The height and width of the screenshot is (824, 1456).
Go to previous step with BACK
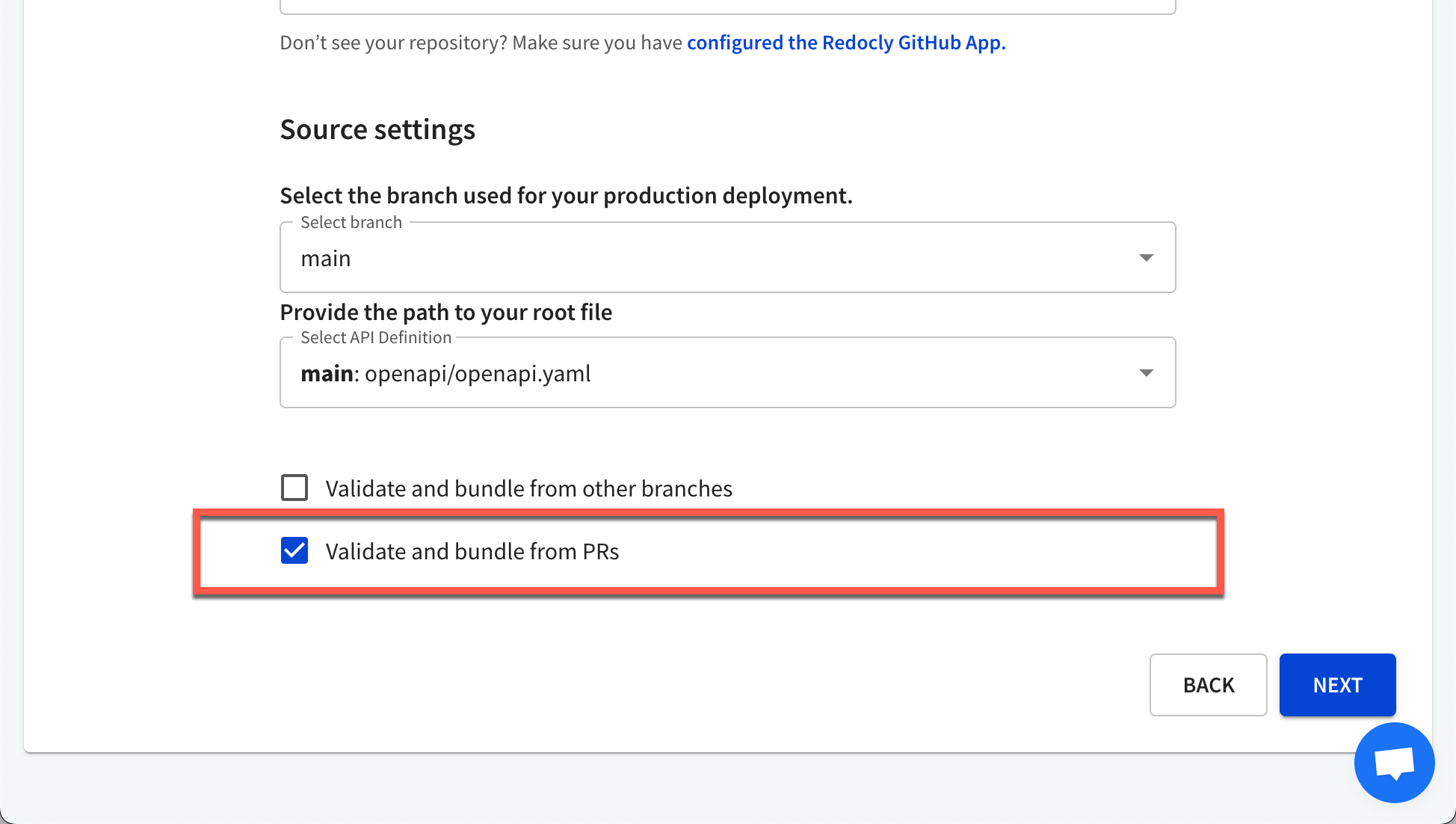(x=1208, y=685)
